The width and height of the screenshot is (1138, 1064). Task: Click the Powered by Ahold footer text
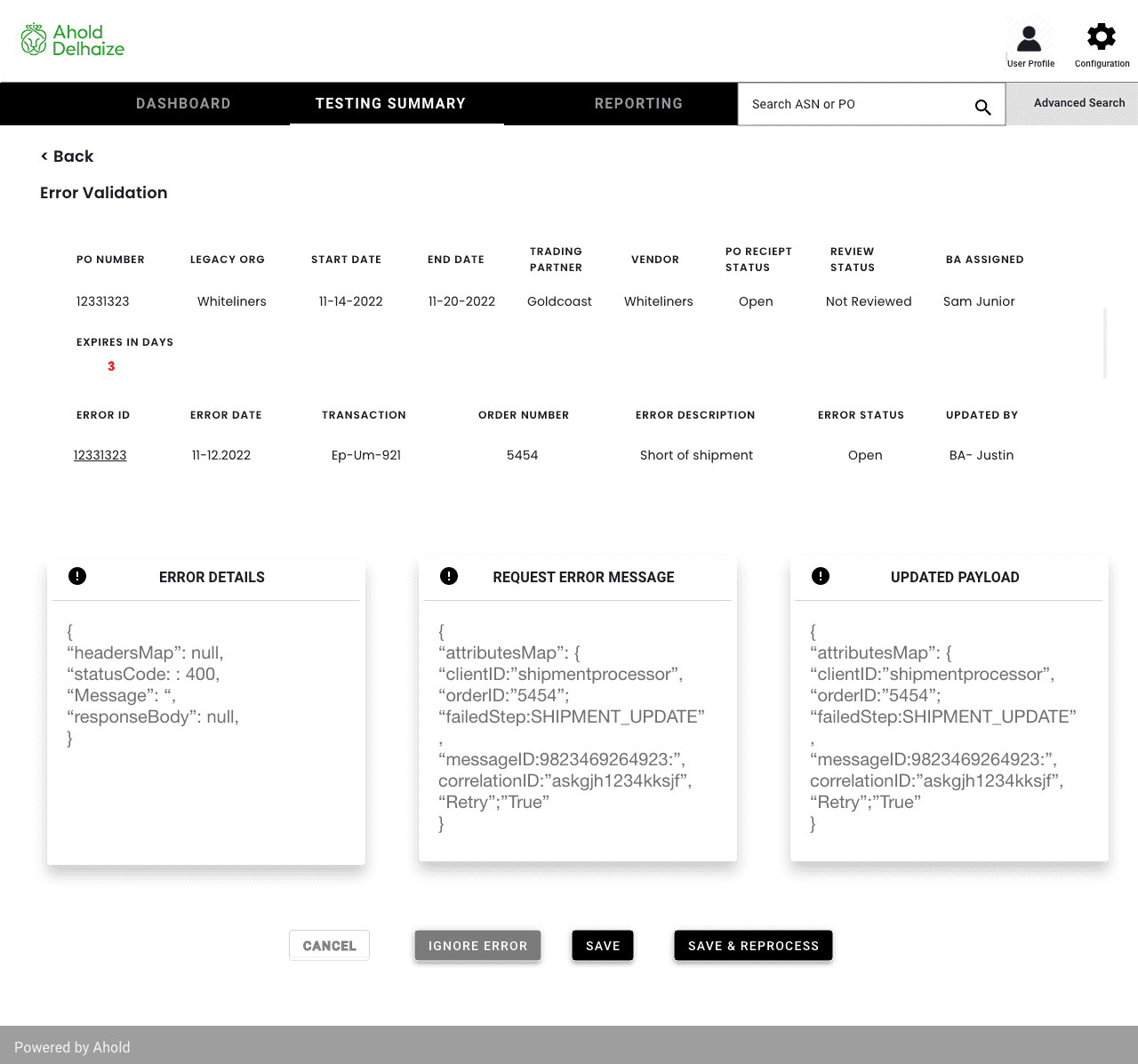tap(72, 1047)
